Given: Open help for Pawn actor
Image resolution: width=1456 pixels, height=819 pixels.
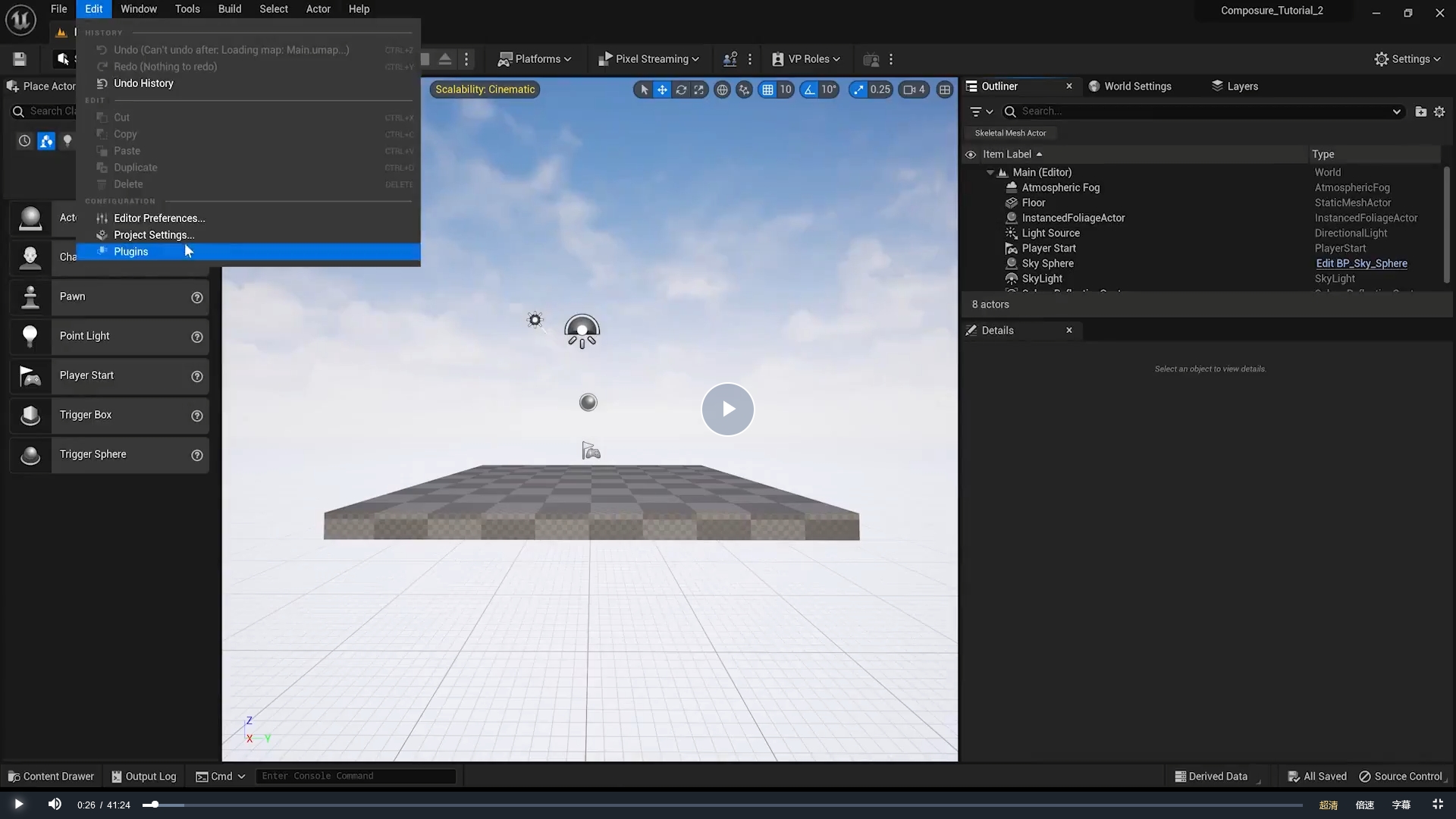Looking at the screenshot, I should point(197,297).
